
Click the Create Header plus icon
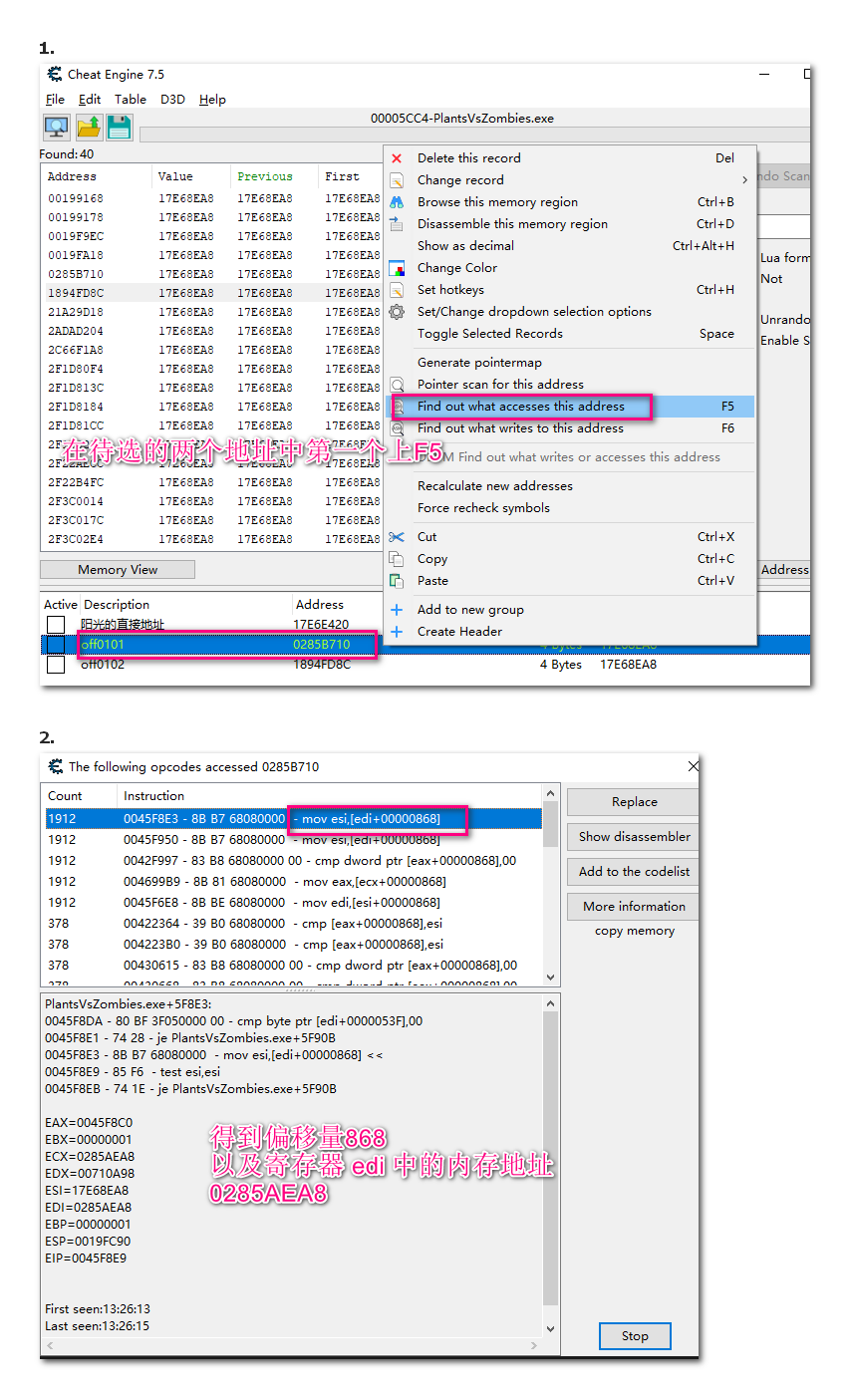coord(397,632)
